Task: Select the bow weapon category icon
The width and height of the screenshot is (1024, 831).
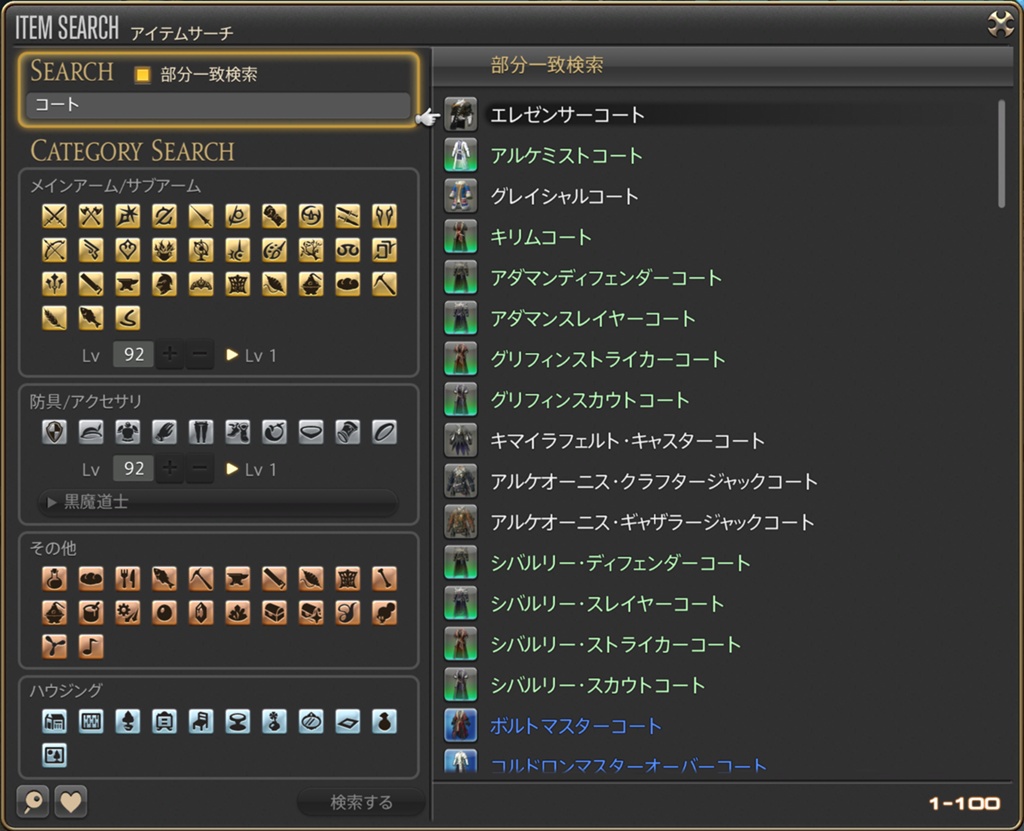Action: click(x=54, y=250)
